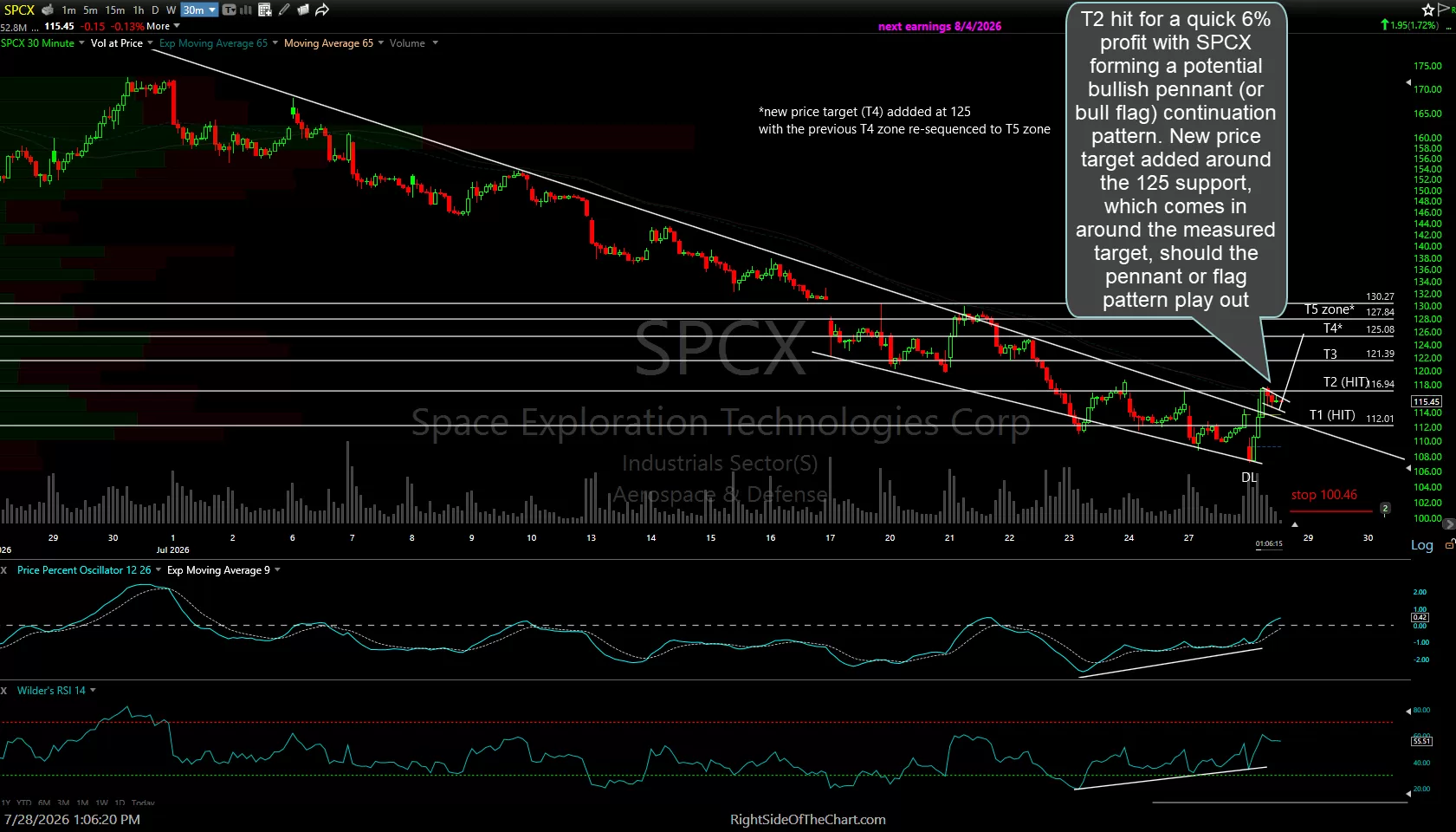
Task: Close the Wilder's RSI pane with X
Action: click(x=4, y=691)
